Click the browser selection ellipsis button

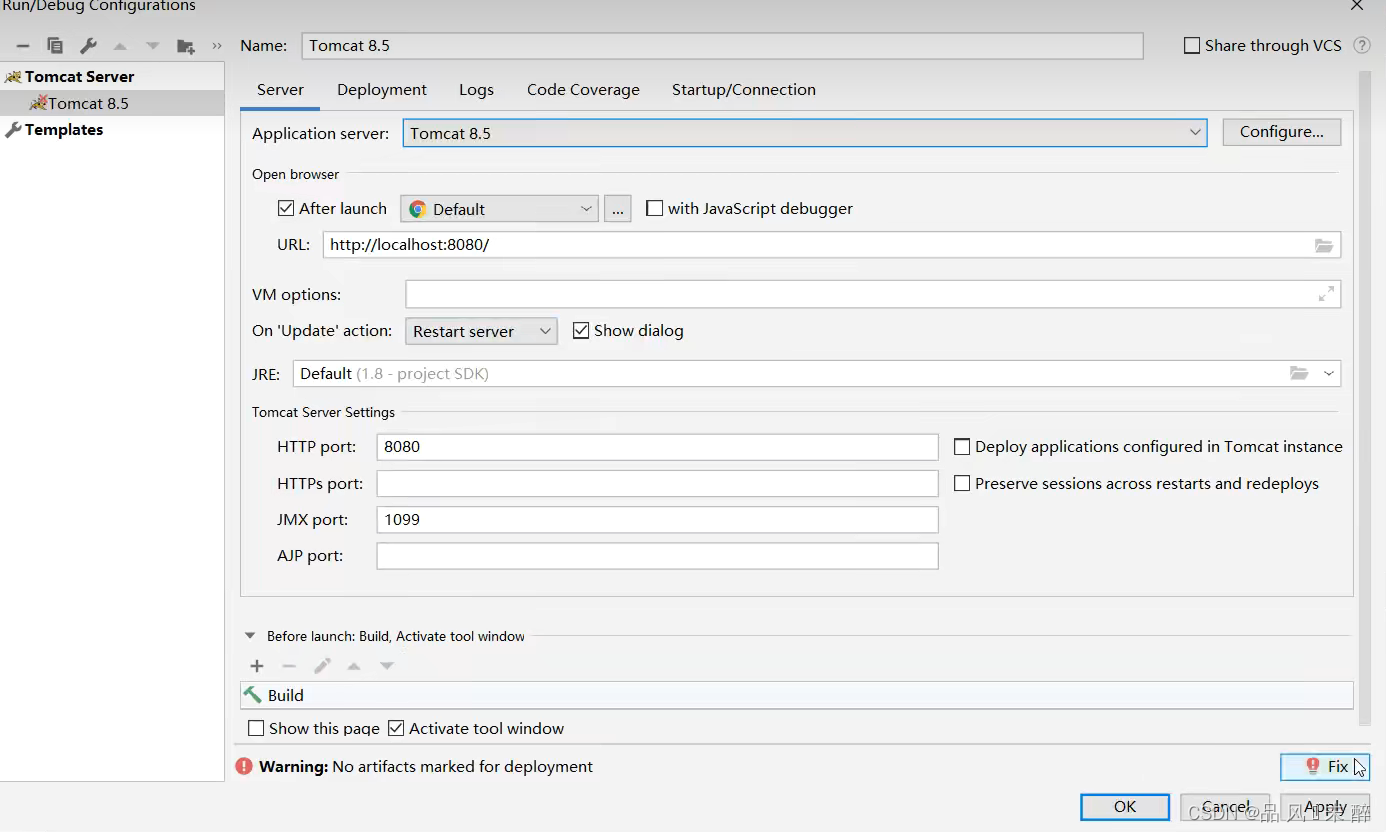coord(617,209)
